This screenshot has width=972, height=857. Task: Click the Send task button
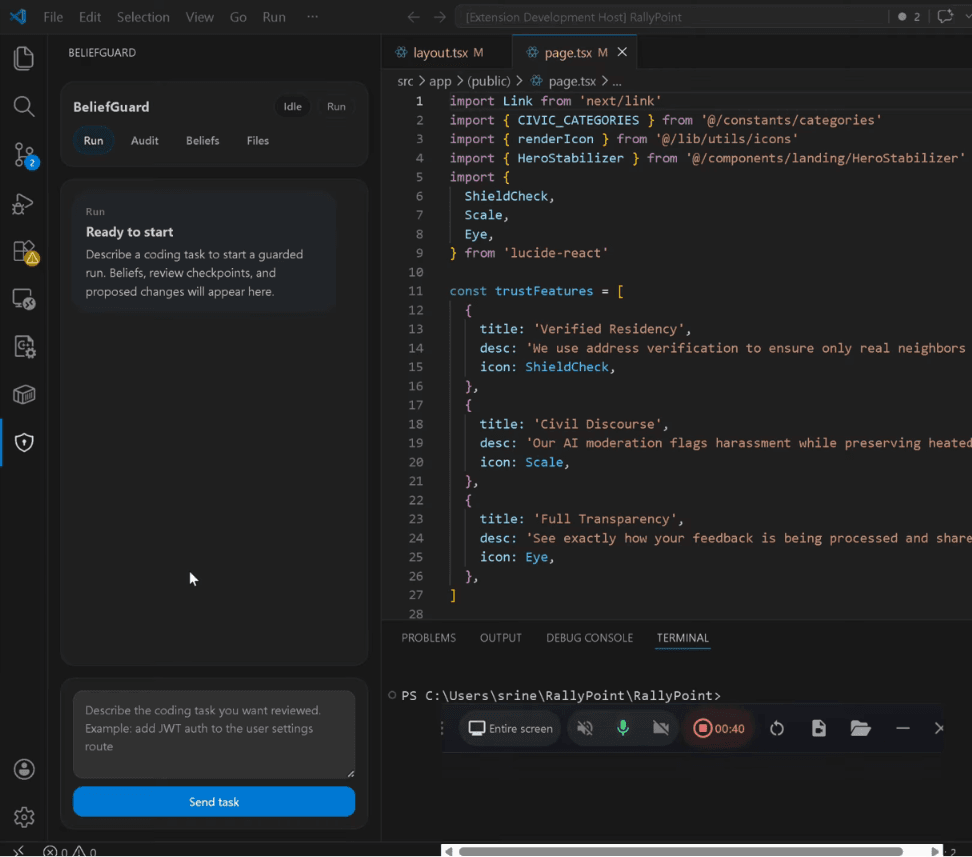pos(214,802)
